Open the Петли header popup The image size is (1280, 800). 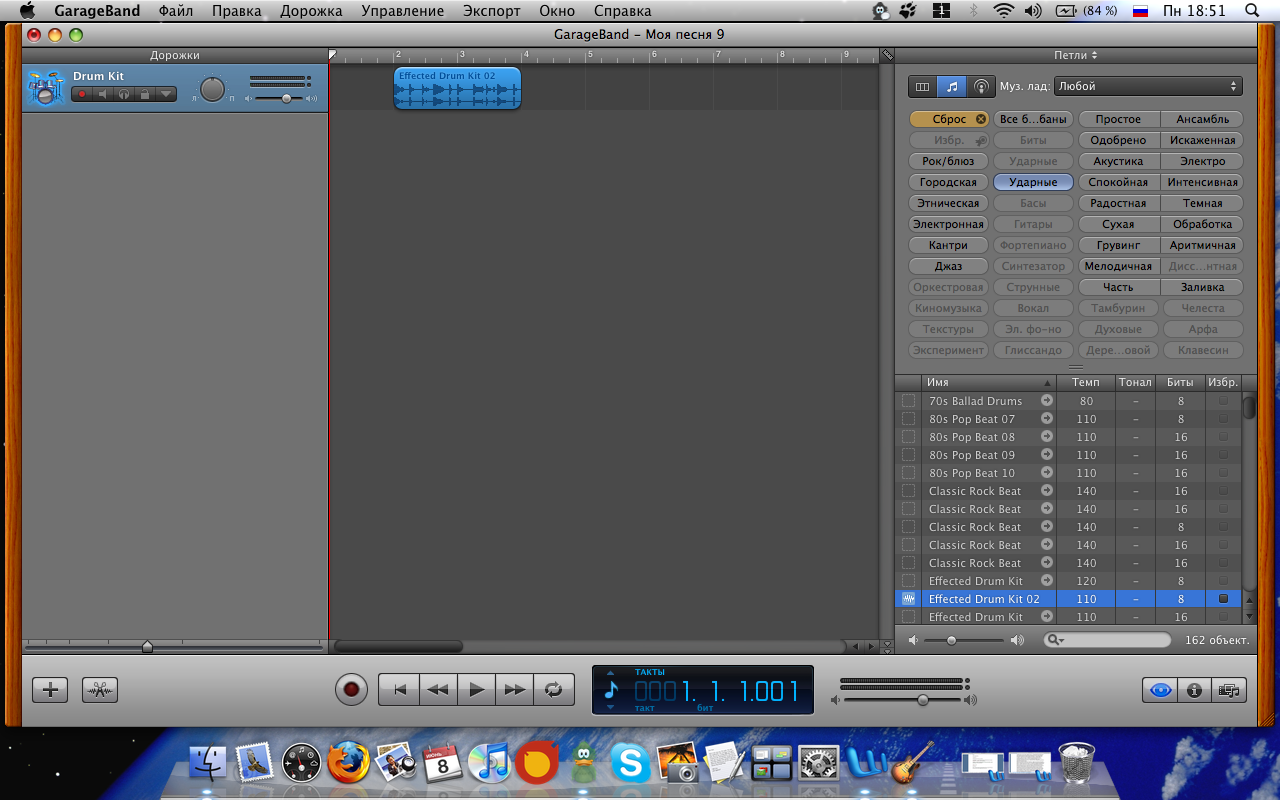(1076, 55)
